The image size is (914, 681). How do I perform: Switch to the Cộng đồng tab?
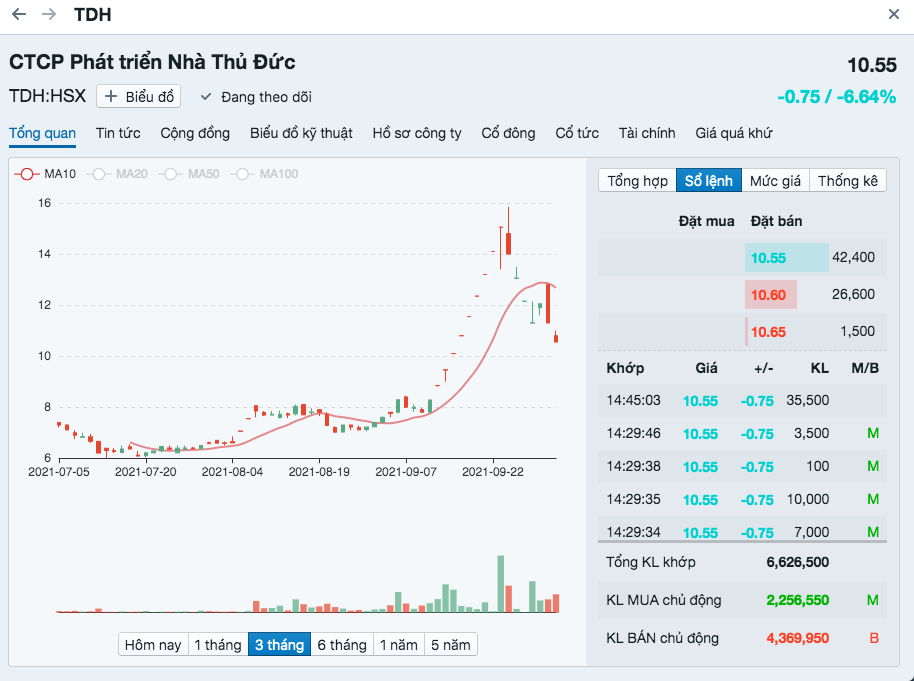coord(195,133)
